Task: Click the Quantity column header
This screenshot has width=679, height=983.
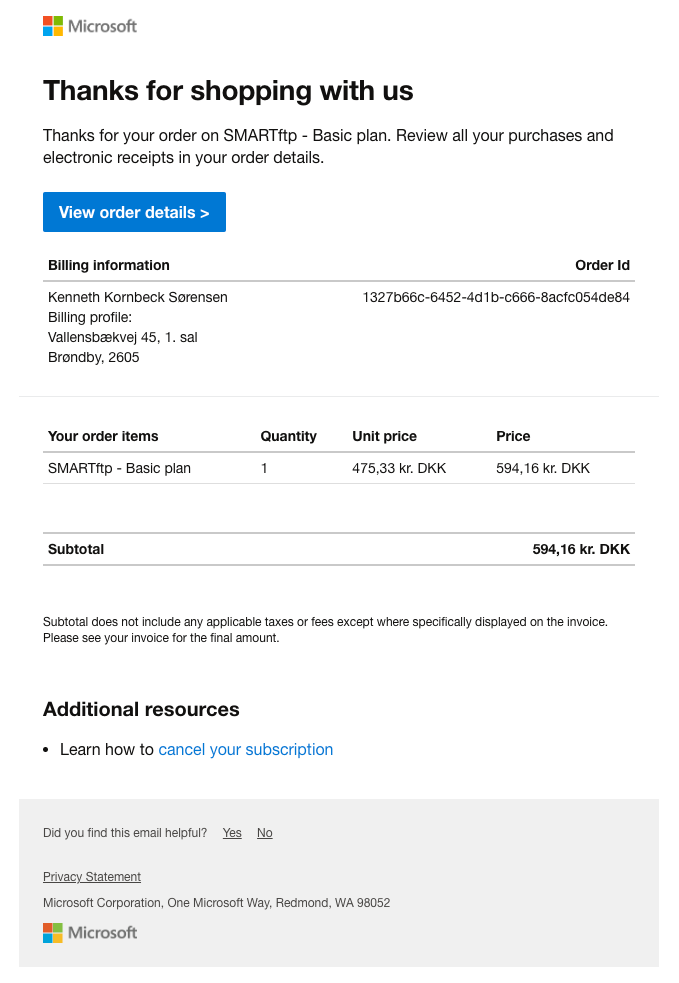Action: pos(288,436)
